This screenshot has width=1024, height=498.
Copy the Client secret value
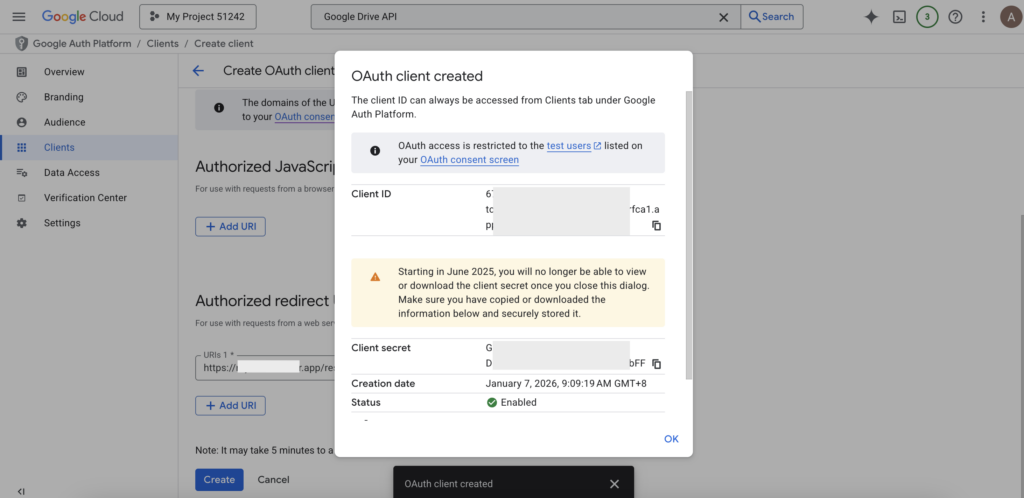coord(657,364)
